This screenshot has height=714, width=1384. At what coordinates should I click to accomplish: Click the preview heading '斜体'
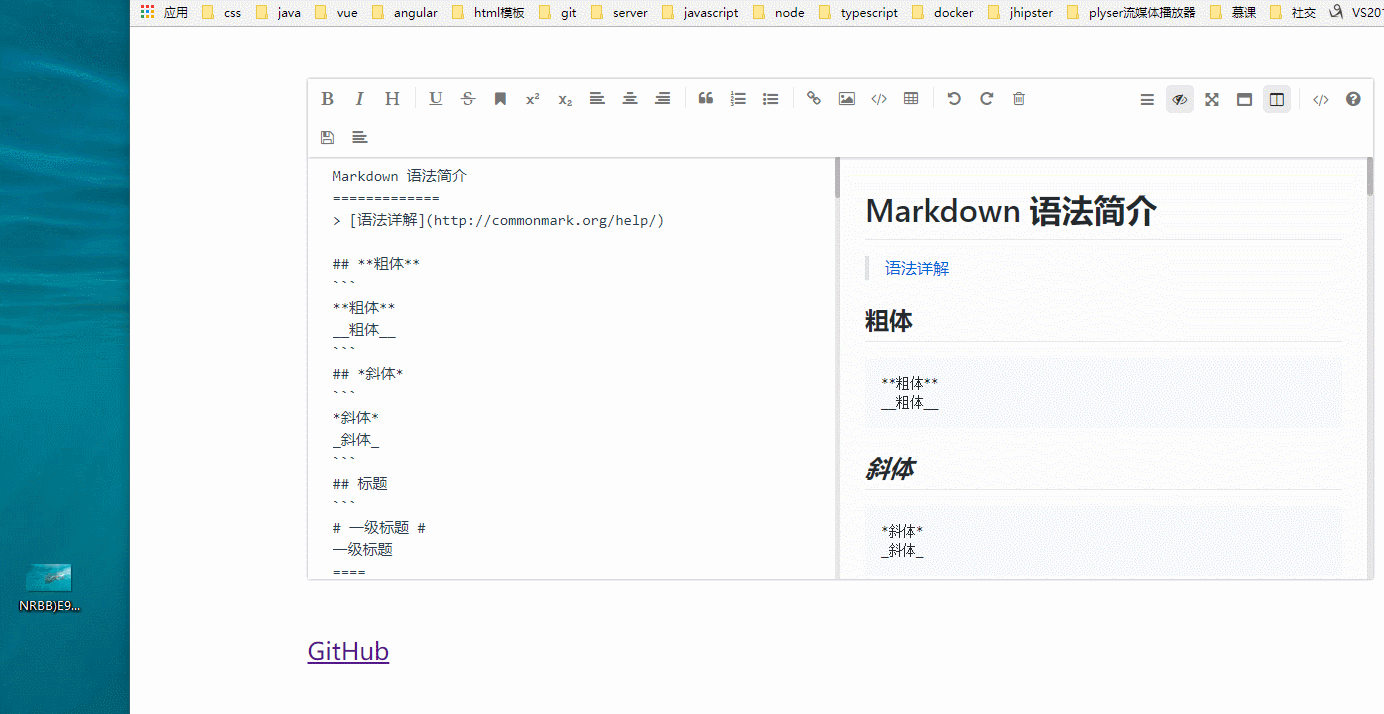[x=889, y=468]
